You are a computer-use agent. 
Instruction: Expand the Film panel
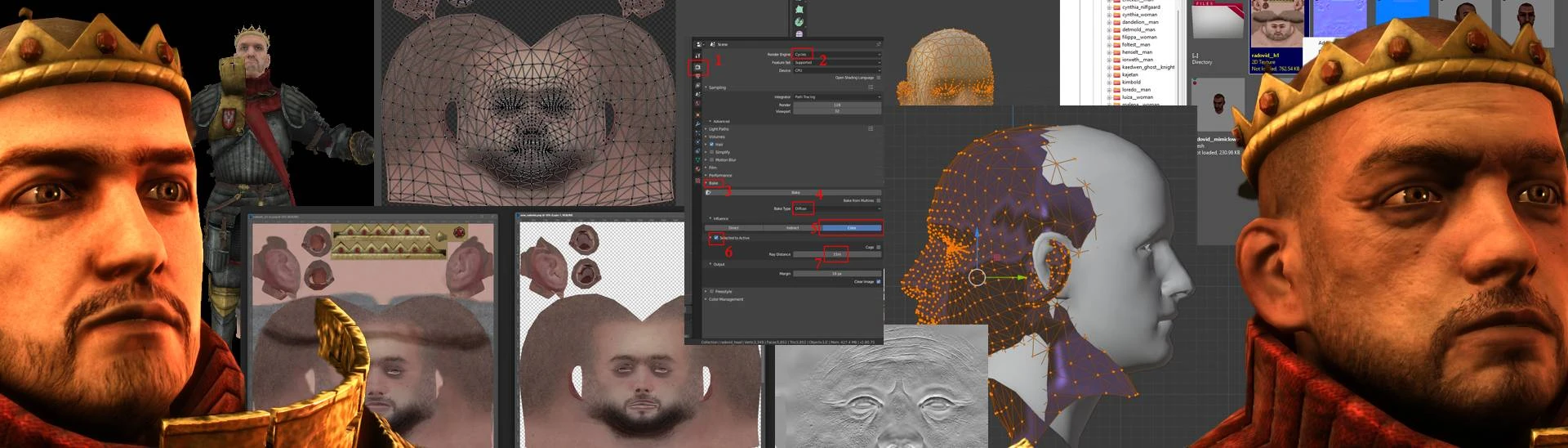pyautogui.click(x=706, y=167)
